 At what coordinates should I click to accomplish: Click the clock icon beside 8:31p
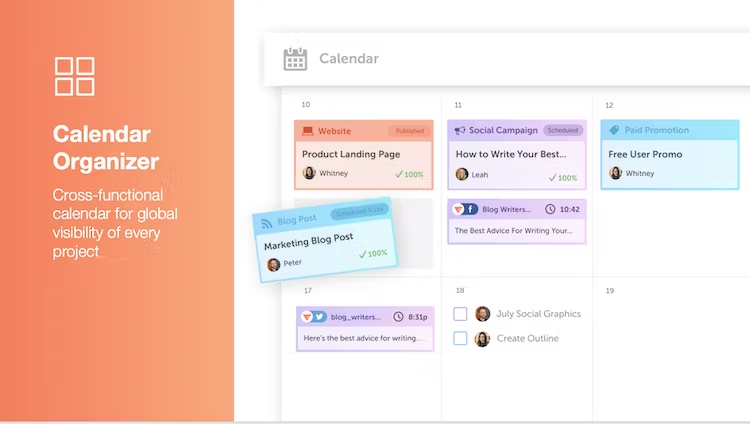click(x=398, y=317)
